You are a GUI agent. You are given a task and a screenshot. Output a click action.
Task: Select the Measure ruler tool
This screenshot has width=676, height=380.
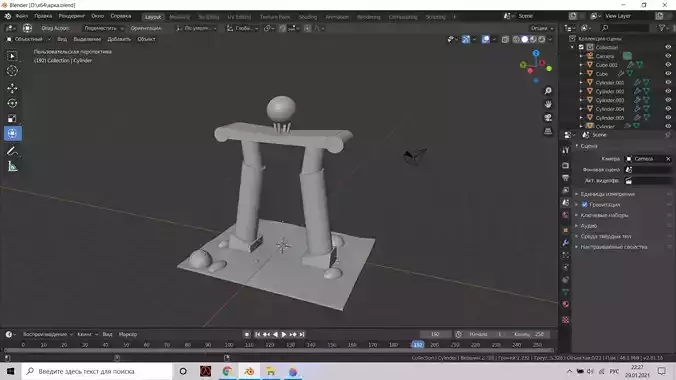[x=12, y=166]
